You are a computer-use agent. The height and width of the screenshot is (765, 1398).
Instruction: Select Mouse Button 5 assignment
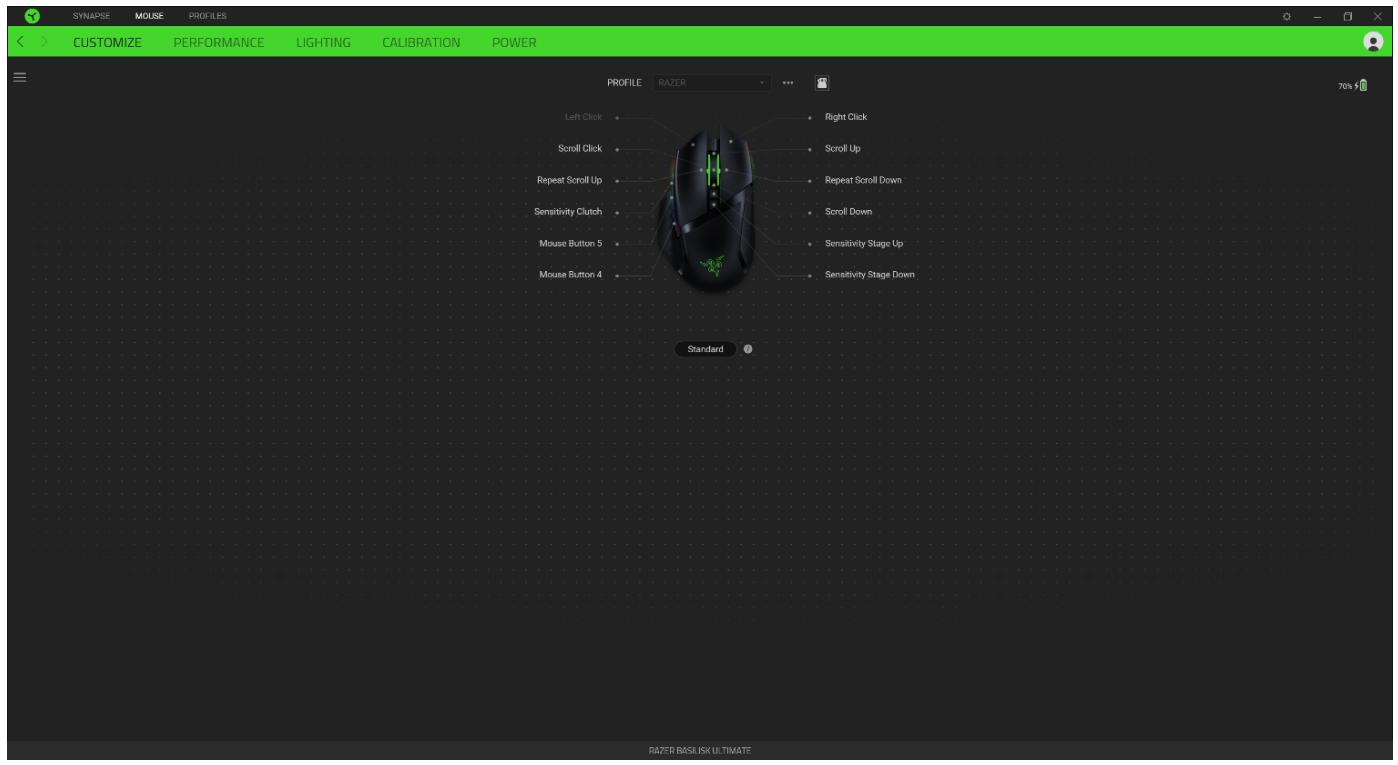(571, 243)
